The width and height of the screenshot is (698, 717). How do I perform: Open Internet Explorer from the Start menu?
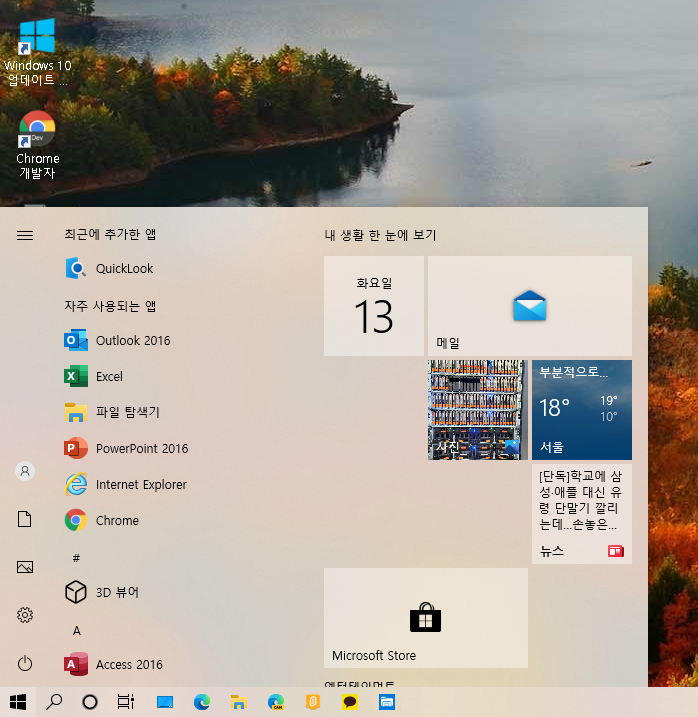pos(140,485)
